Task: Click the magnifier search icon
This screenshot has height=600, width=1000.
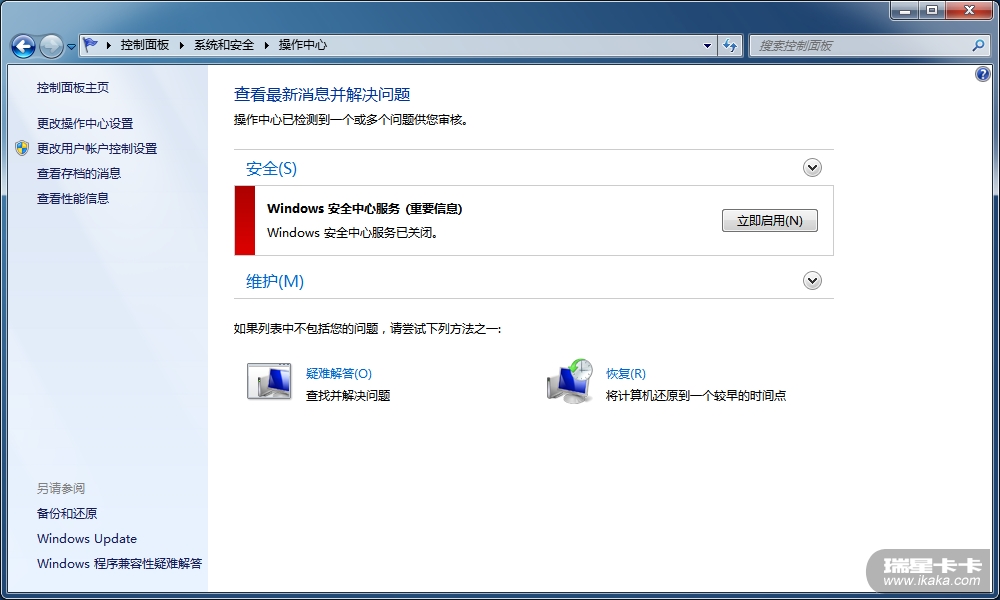Action: coord(978,45)
